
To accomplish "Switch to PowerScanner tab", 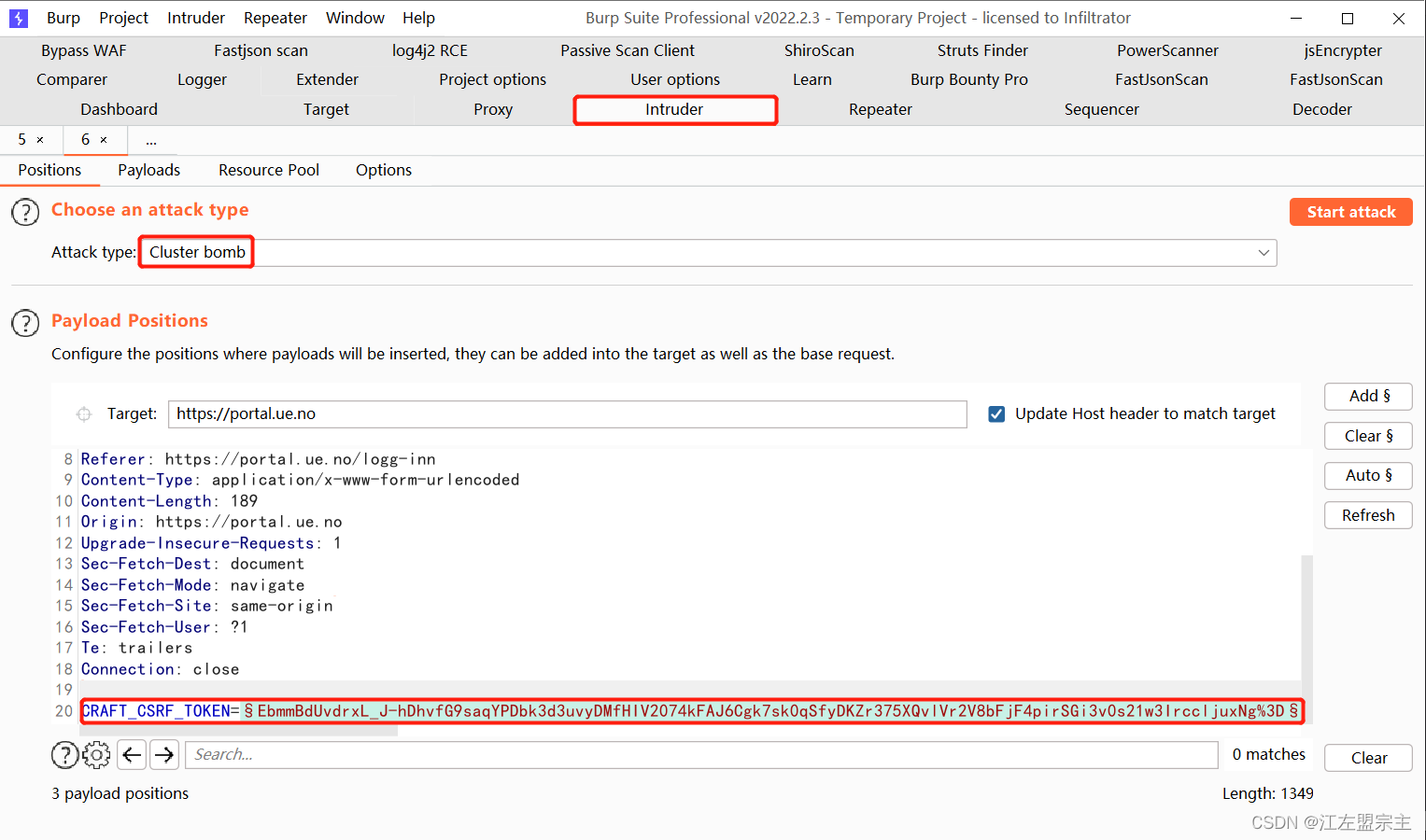I will [1167, 50].
